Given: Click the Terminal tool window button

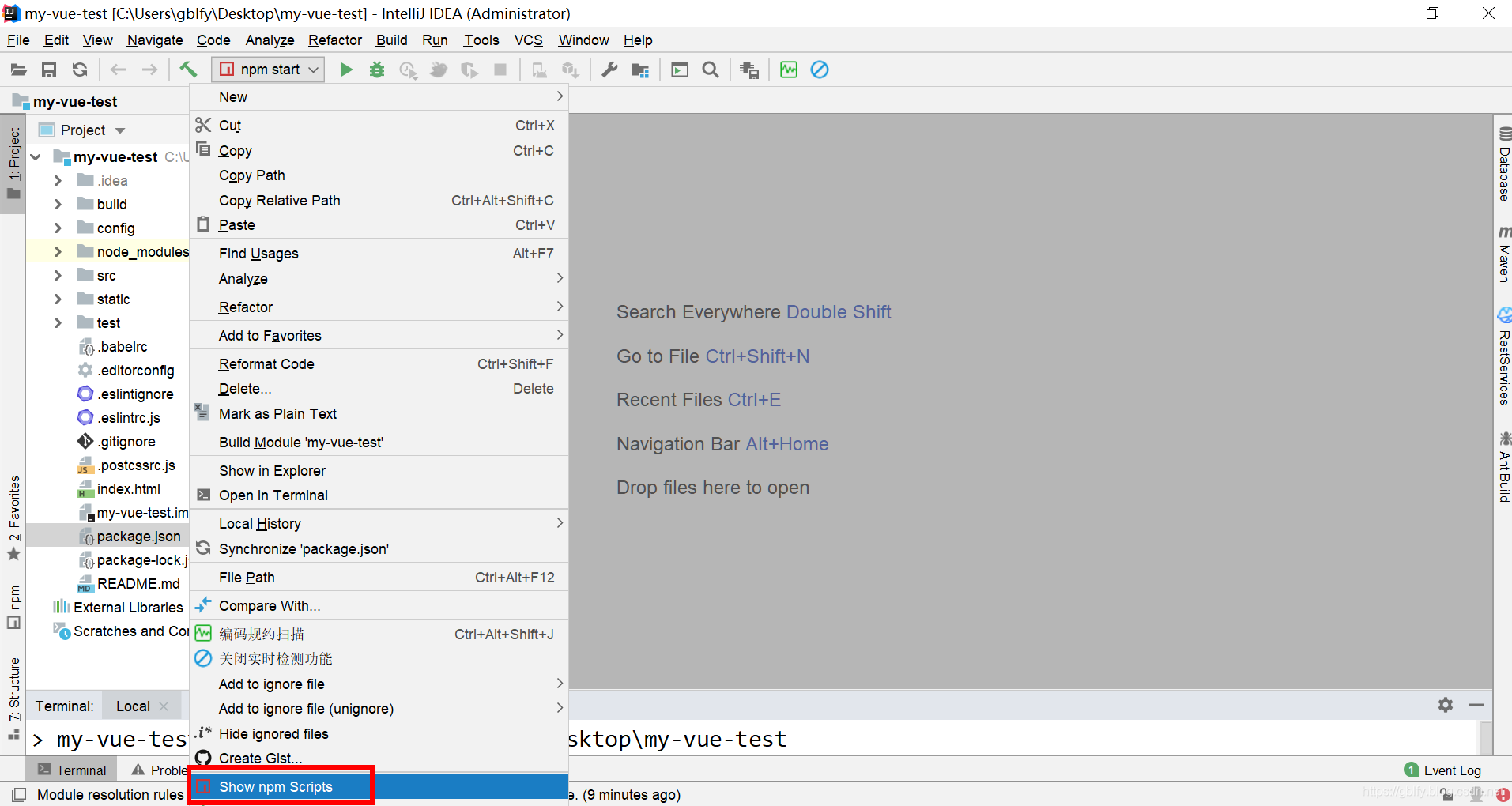Looking at the screenshot, I should pyautogui.click(x=72, y=770).
